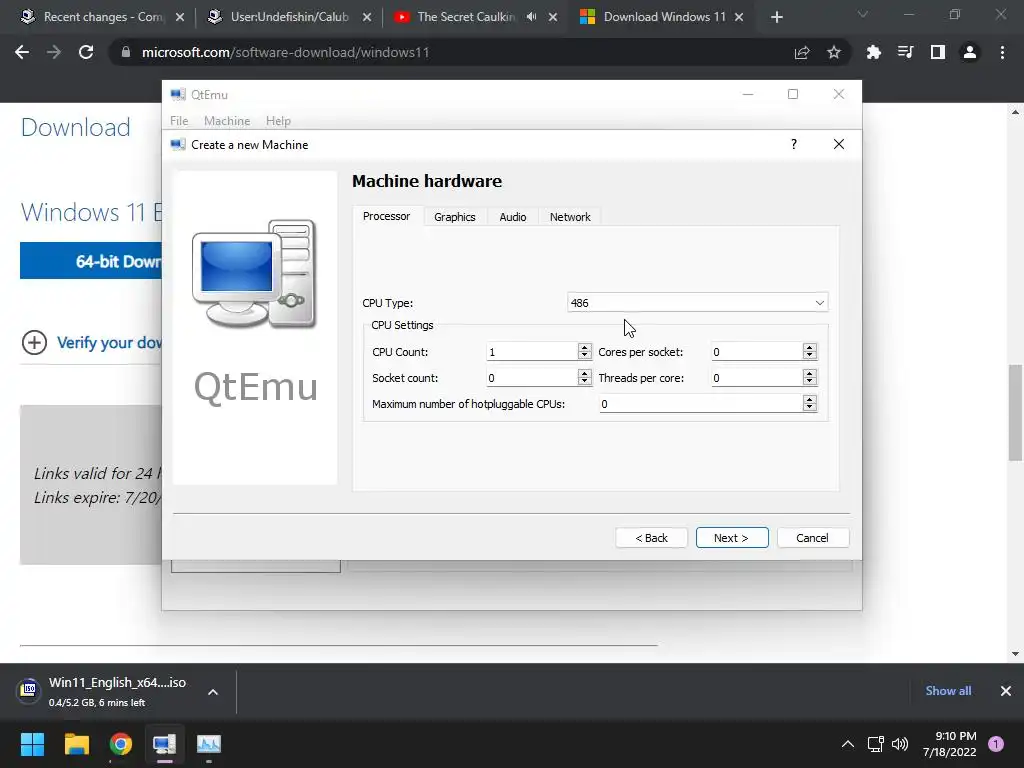This screenshot has height=768, width=1024.
Task: Click Show all downloads link
Action: point(948,690)
